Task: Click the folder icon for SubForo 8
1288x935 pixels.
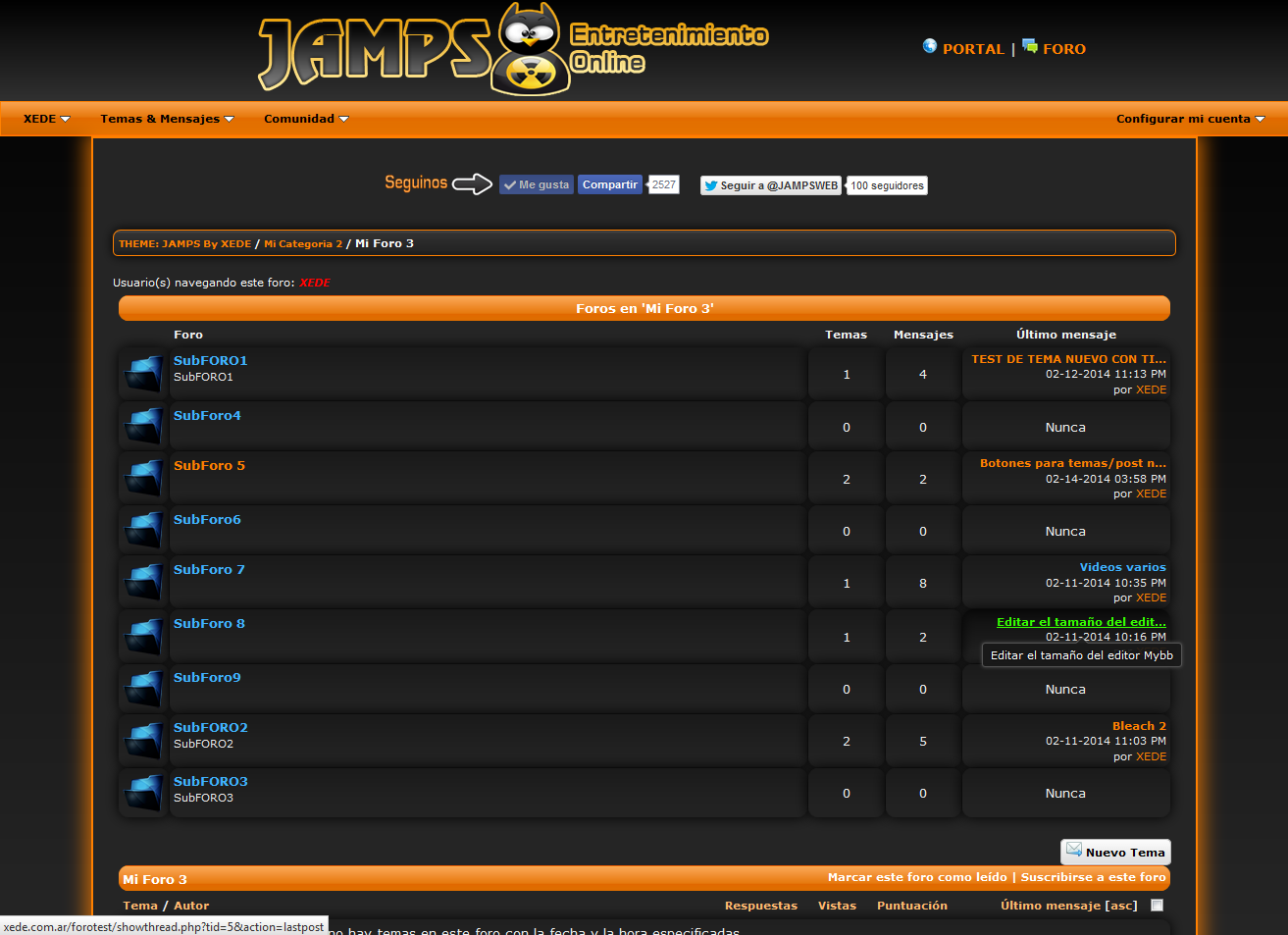Action: (x=143, y=637)
